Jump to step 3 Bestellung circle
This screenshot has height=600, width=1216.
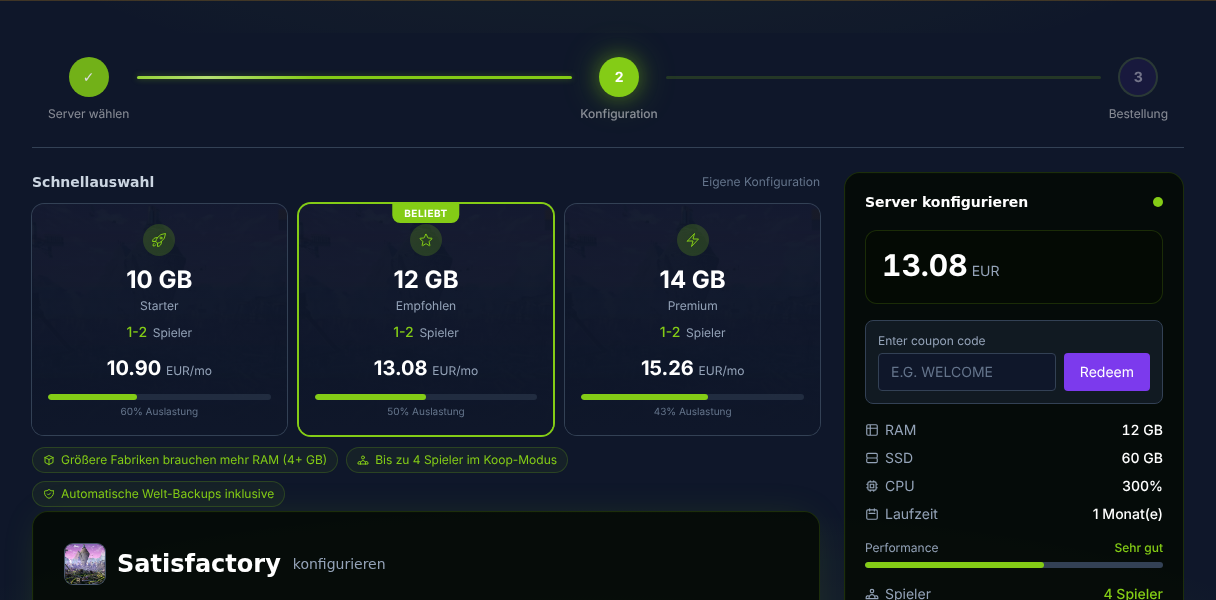tap(1138, 77)
